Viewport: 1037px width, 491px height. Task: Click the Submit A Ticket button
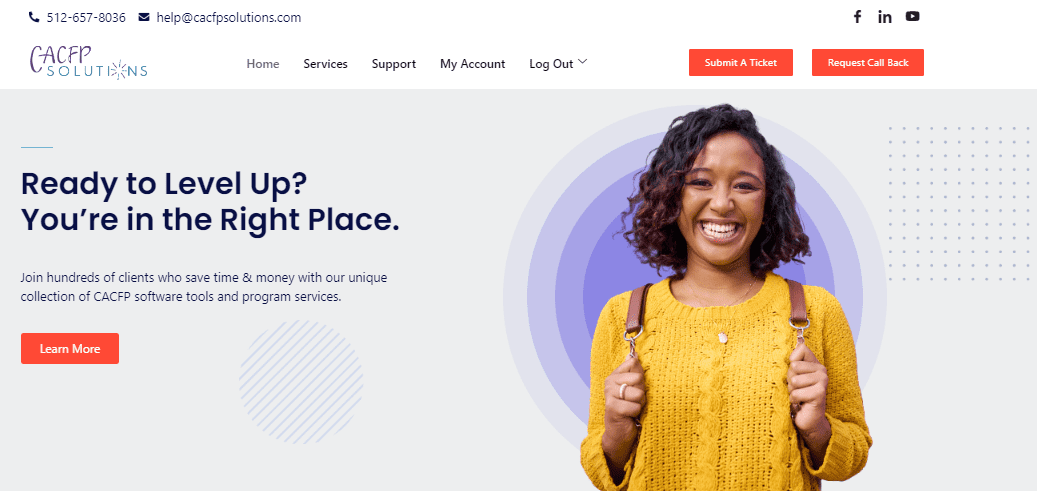(741, 63)
